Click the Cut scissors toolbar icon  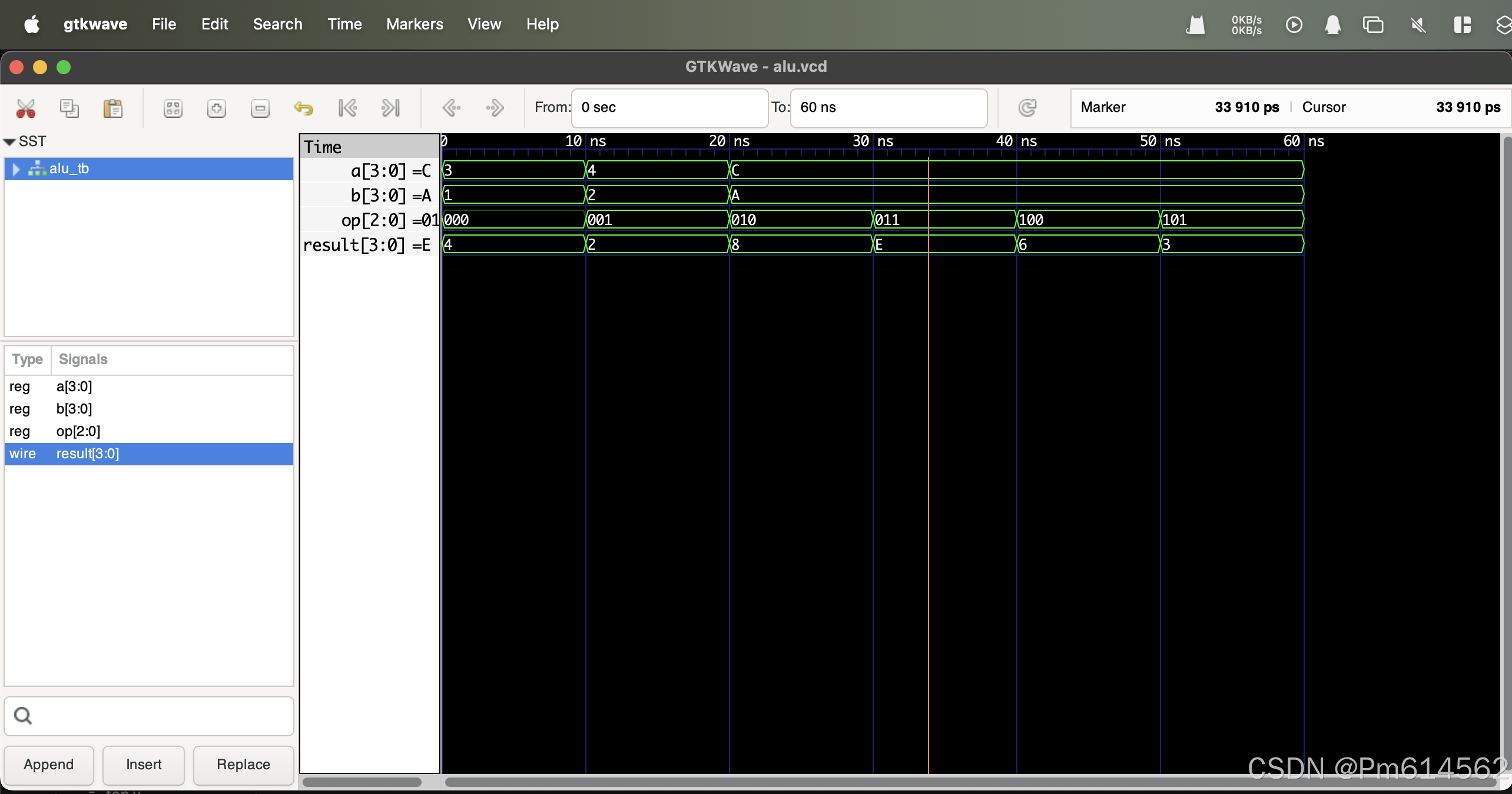[x=26, y=108]
